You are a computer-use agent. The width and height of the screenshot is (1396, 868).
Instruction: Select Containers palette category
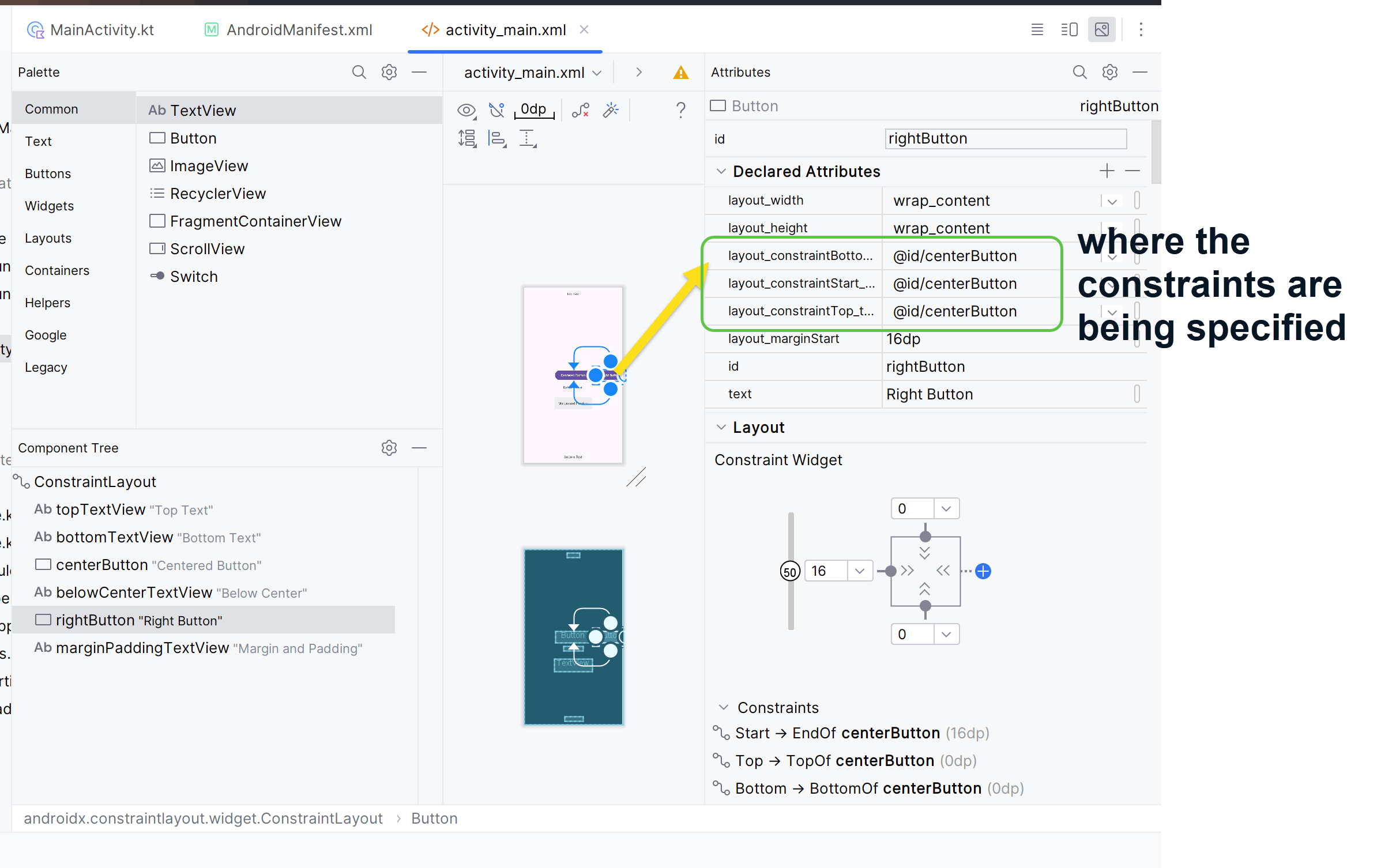pyautogui.click(x=74, y=270)
